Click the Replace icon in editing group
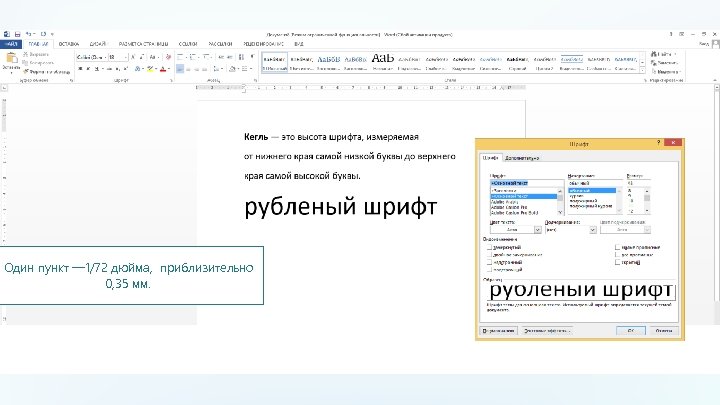This screenshot has height=405, width=720. pyautogui.click(x=654, y=63)
